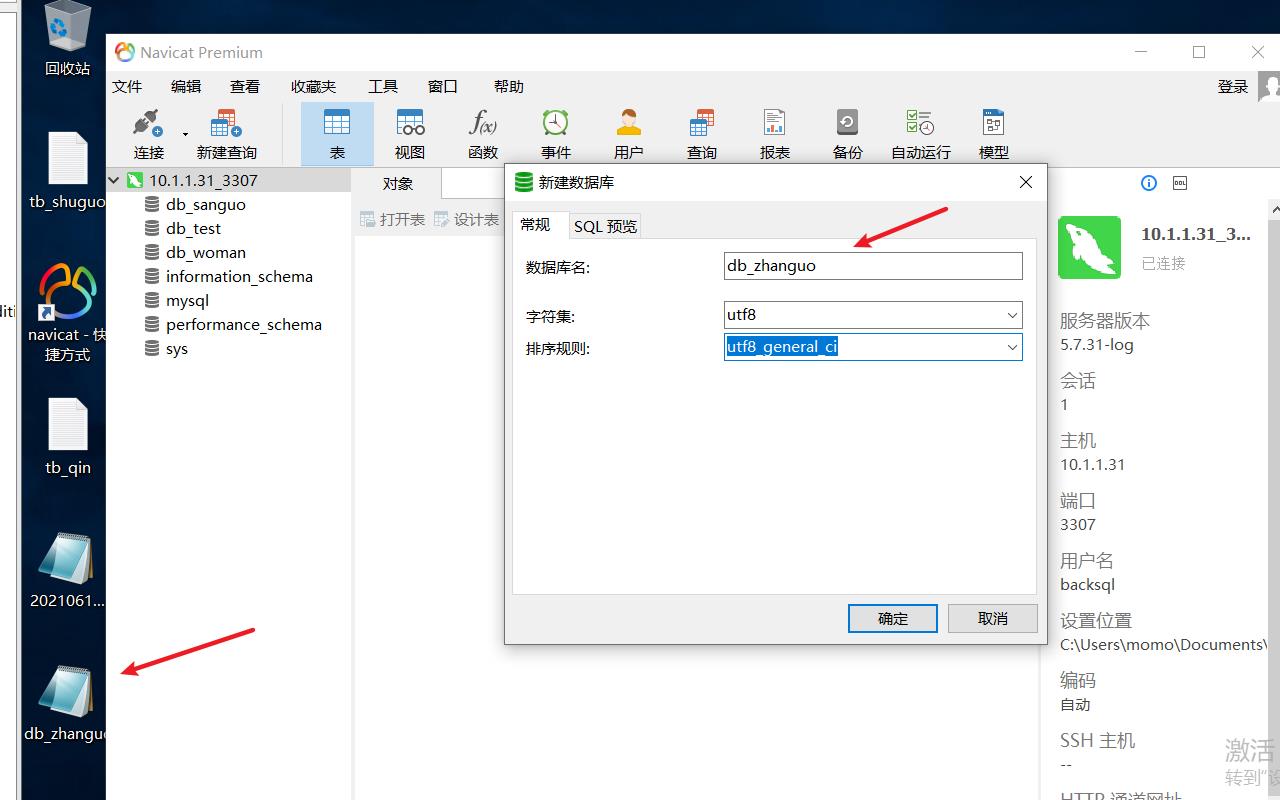Viewport: 1280px width, 800px height.
Task: Click the settings path C:\Users\momo\Documents
Action: pos(1164,645)
